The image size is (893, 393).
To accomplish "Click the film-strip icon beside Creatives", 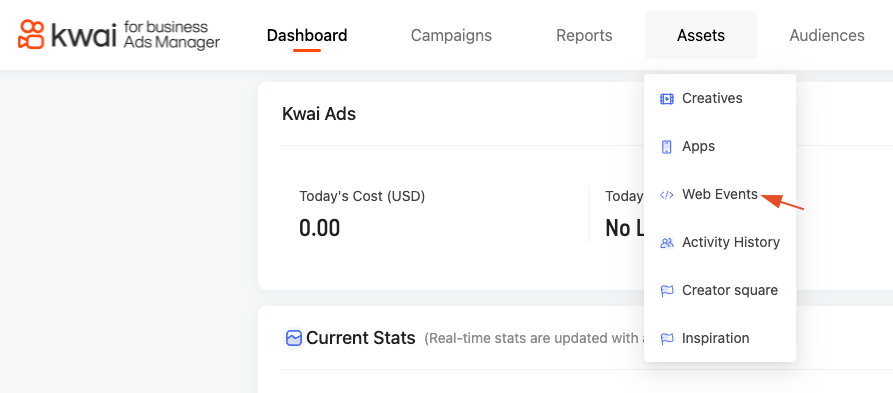I will click(x=666, y=99).
